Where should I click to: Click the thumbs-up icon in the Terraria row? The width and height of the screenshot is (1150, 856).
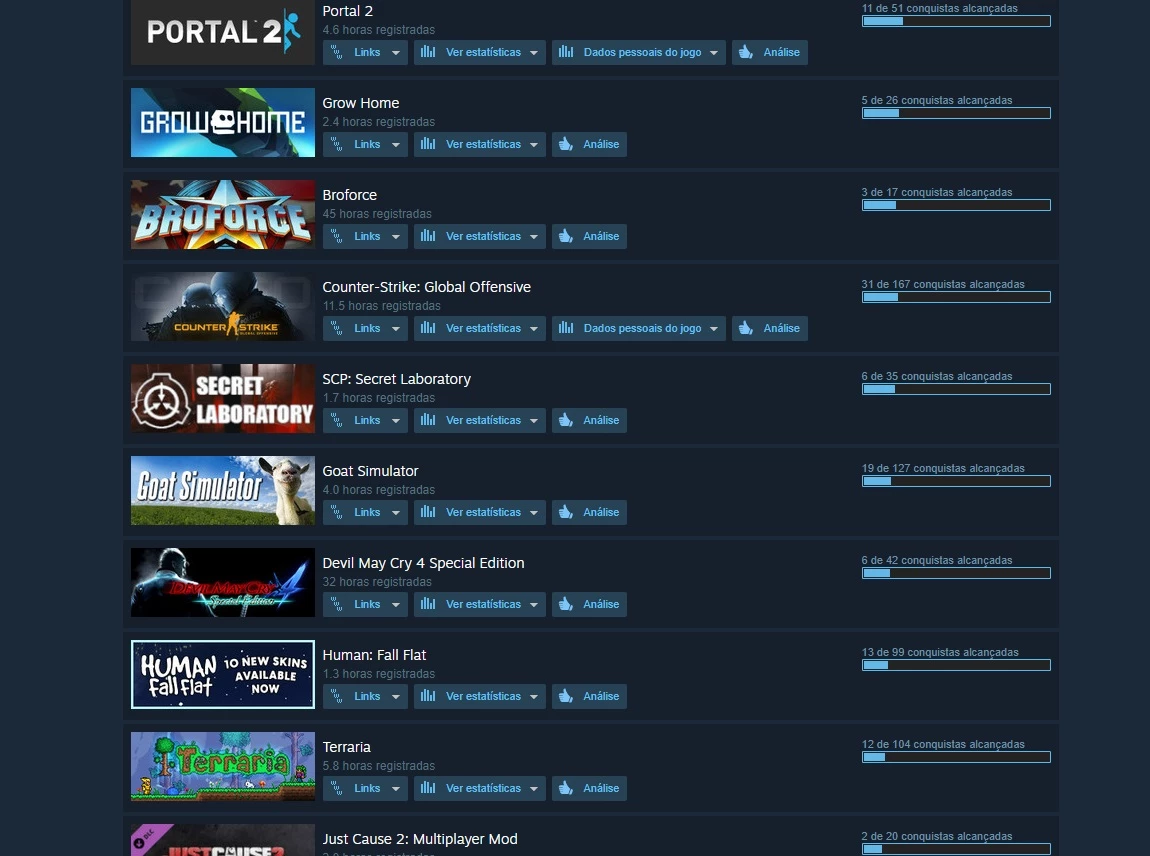(565, 789)
